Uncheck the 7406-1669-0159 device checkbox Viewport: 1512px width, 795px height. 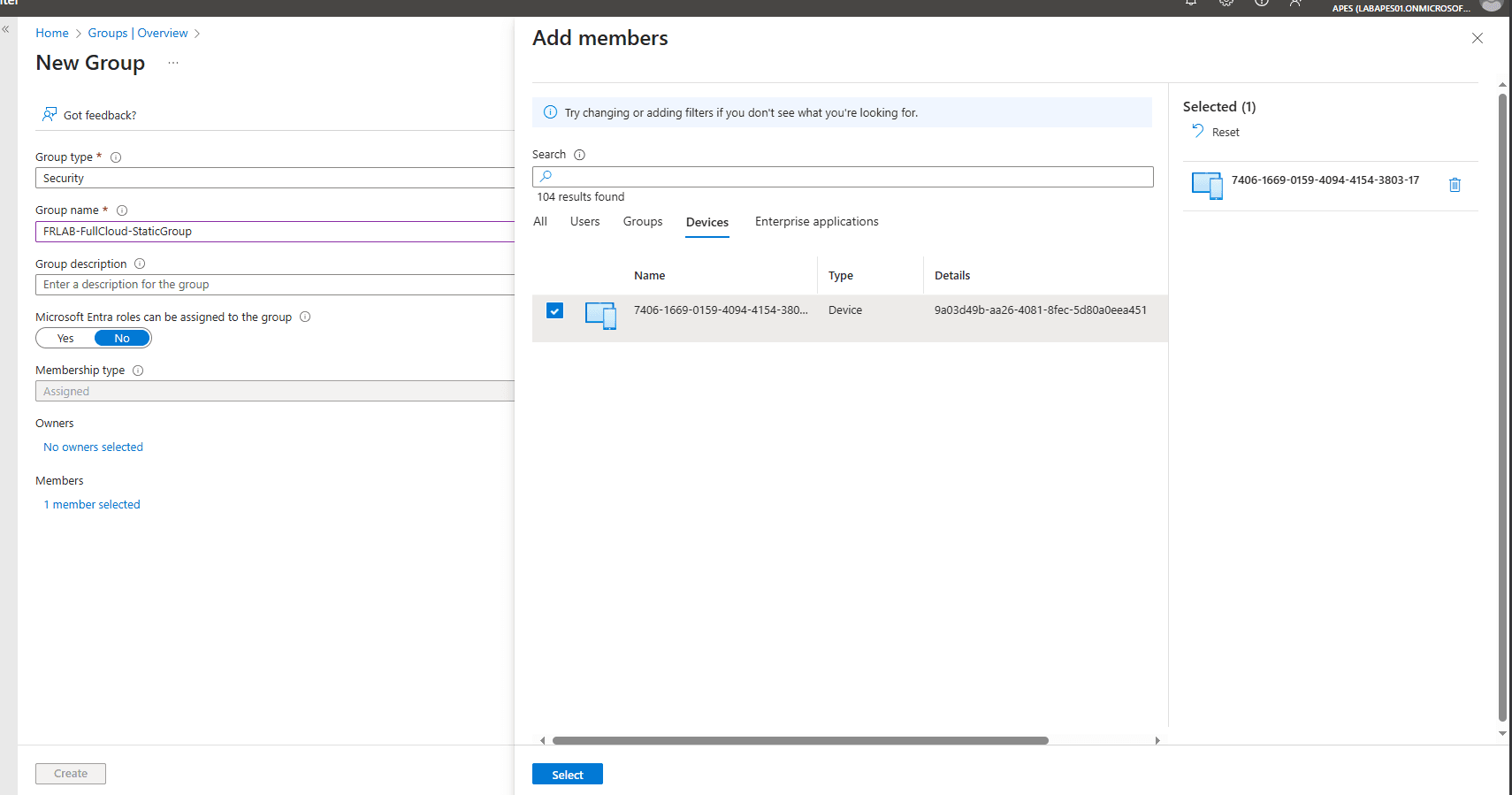click(x=554, y=310)
